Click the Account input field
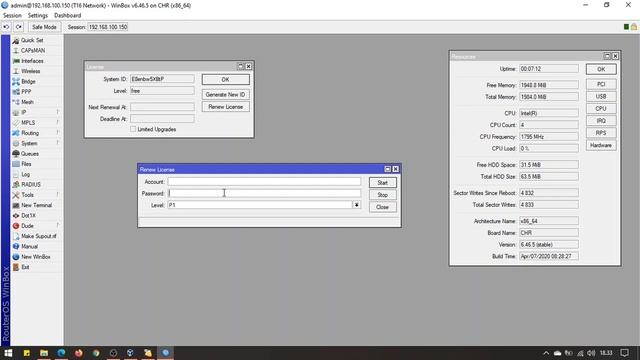The image size is (640, 360). [264, 182]
